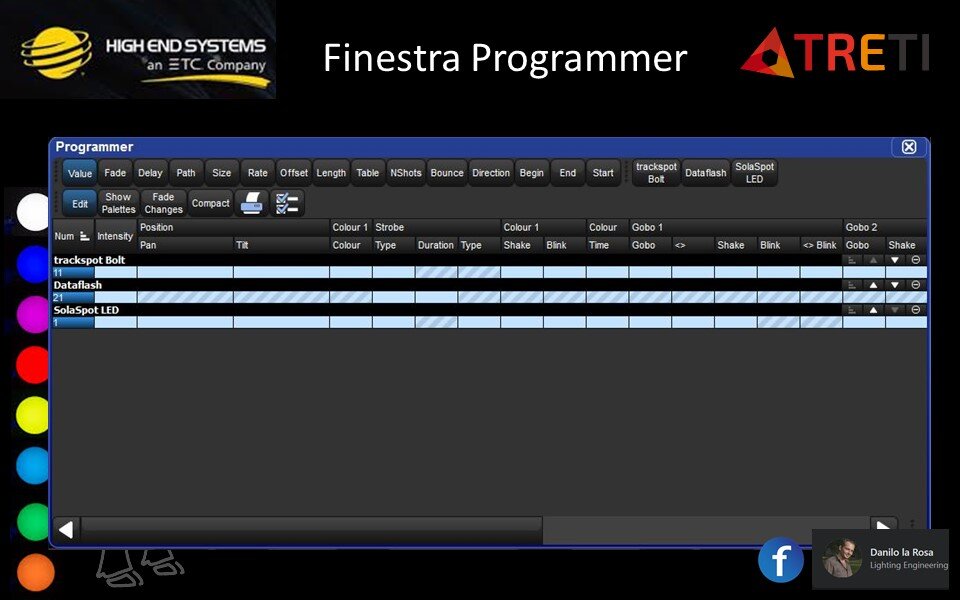
Task: Toggle the Value view button
Action: pos(80,173)
